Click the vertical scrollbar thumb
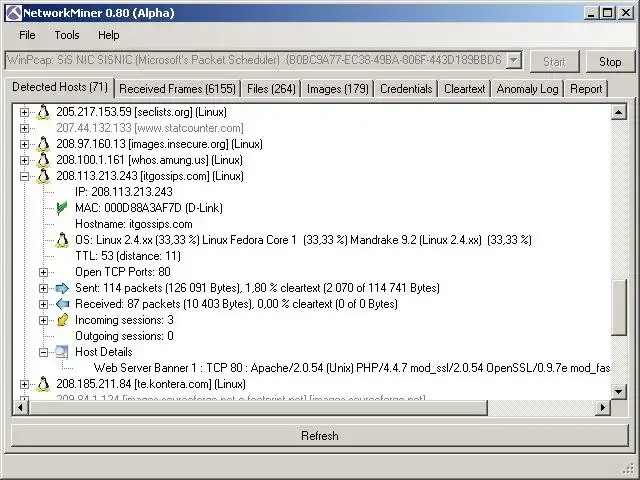This screenshot has height=480, width=640. pyautogui.click(x=619, y=307)
